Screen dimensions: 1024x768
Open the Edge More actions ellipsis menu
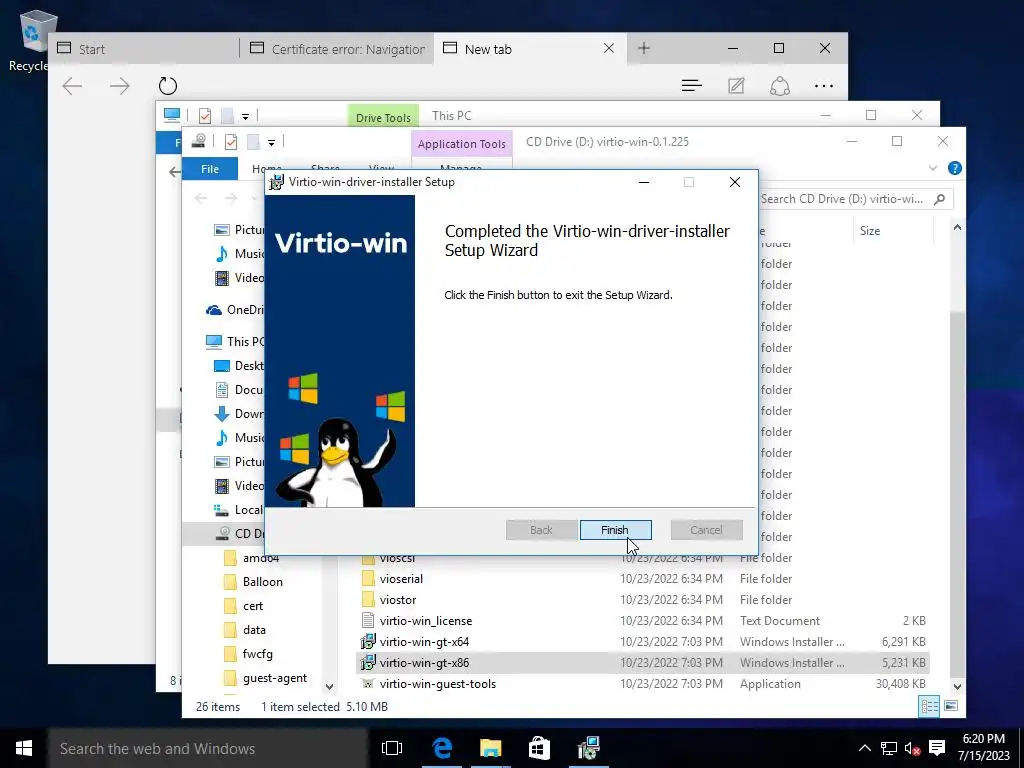(x=824, y=86)
